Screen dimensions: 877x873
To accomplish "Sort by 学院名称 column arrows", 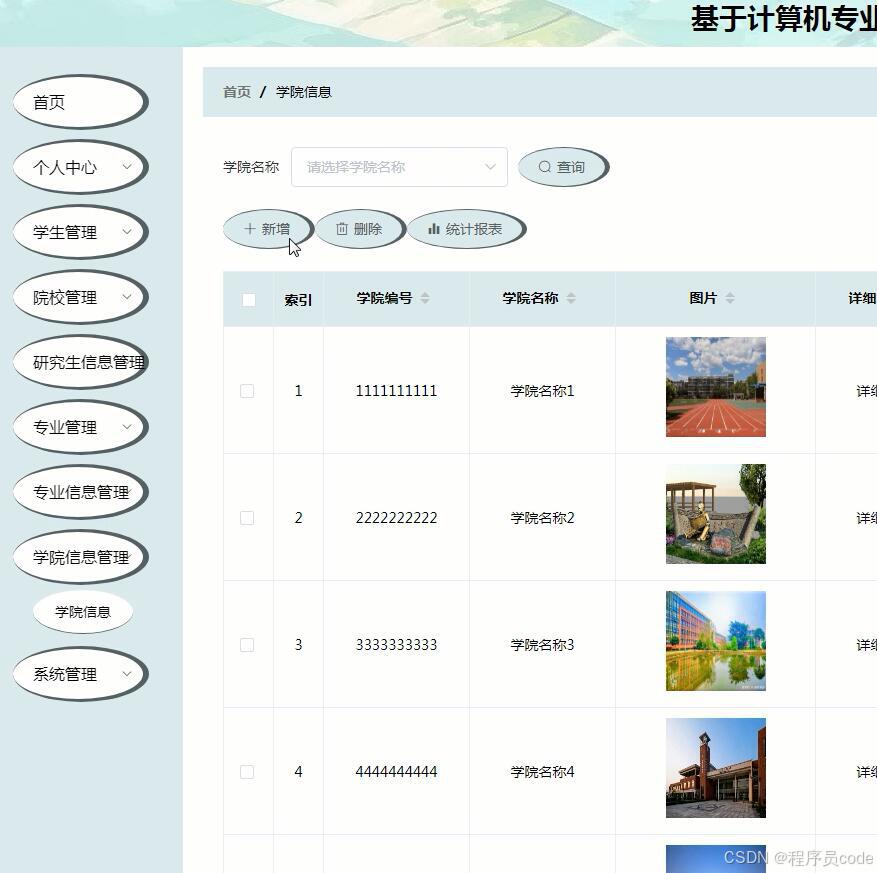I will (570, 298).
